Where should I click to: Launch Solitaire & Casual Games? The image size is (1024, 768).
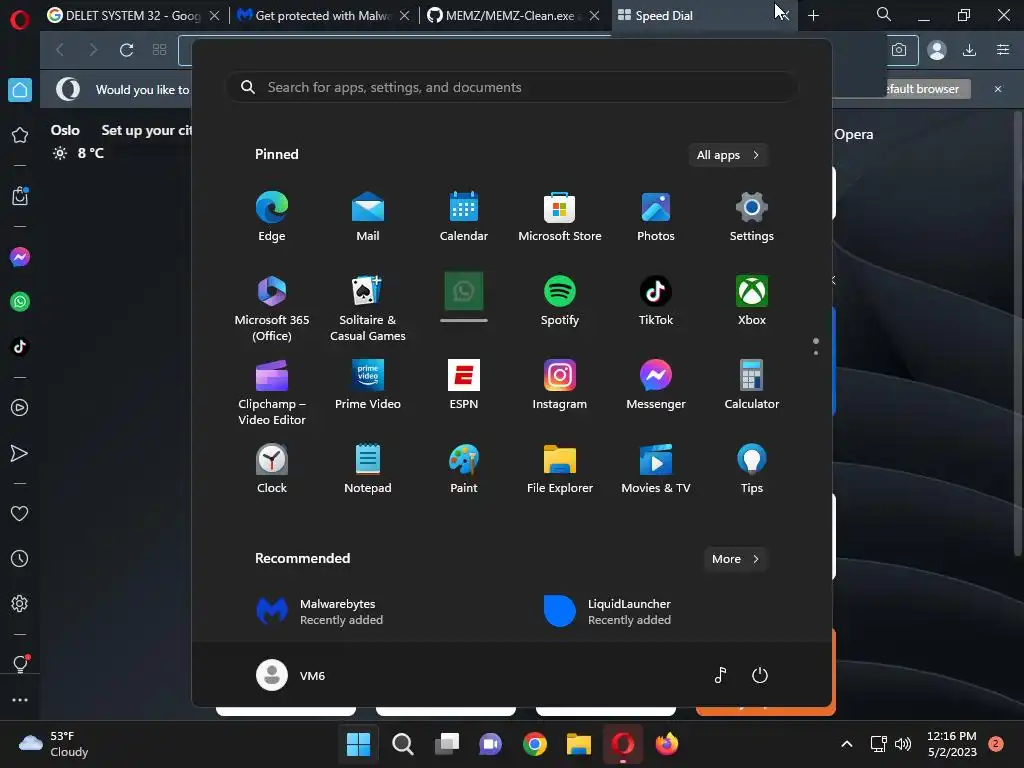(x=368, y=309)
